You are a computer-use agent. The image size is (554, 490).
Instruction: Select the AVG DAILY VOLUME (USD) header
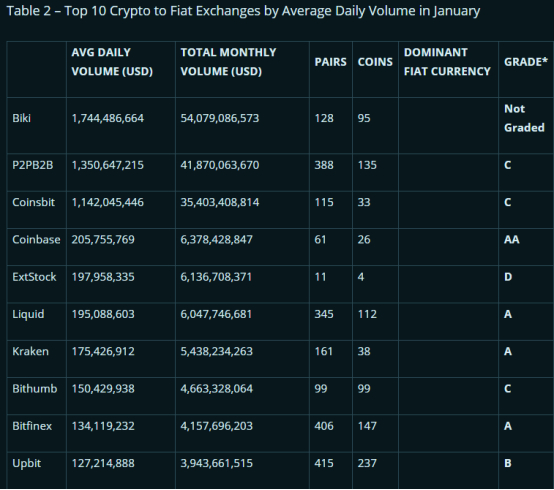coord(112,62)
